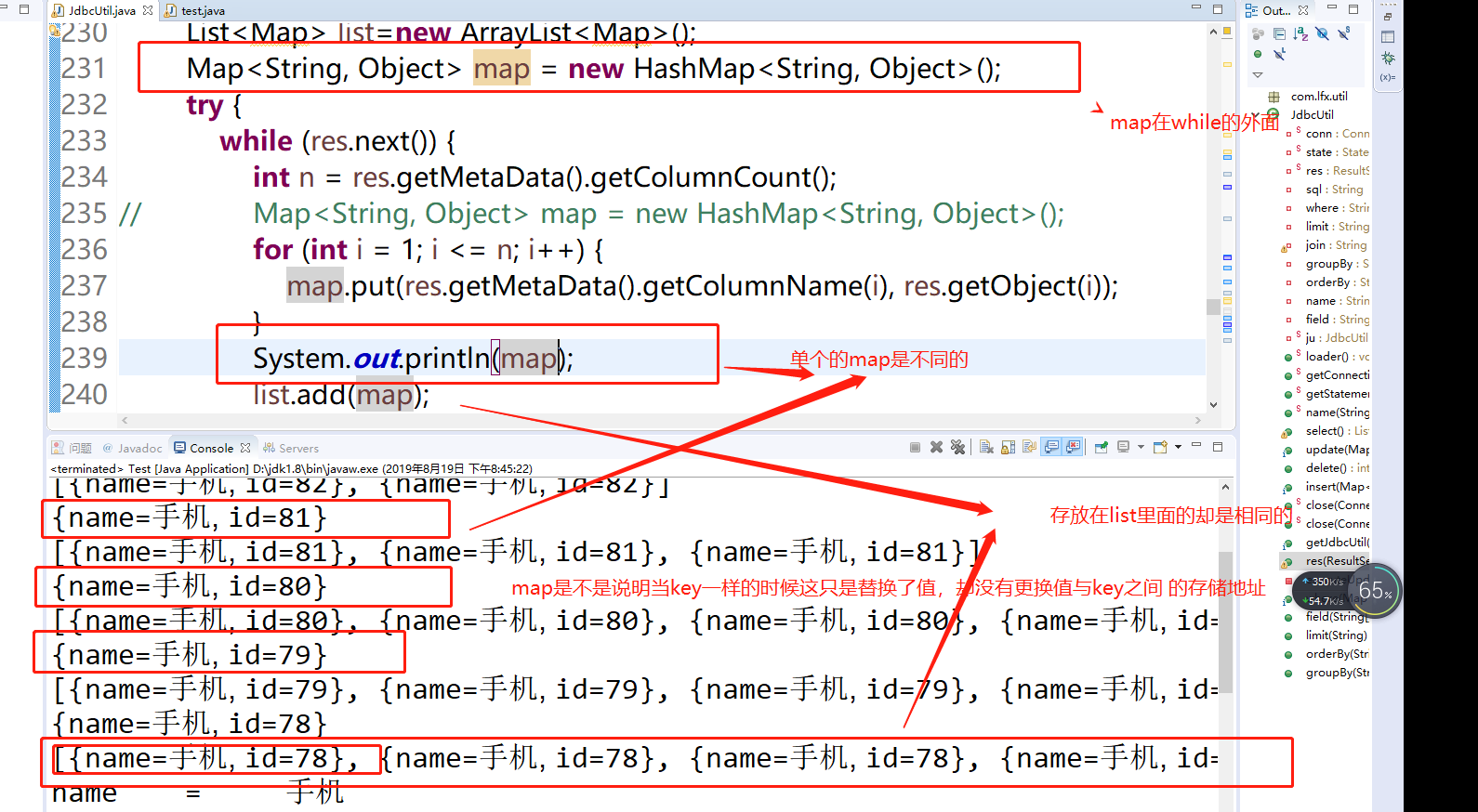
Task: Toggle show console on standard output
Action: coord(1051,447)
